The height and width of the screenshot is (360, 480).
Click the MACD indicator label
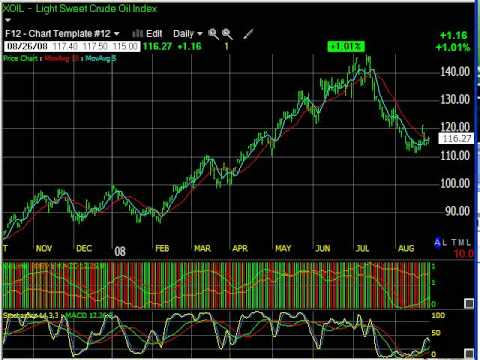click(89, 315)
